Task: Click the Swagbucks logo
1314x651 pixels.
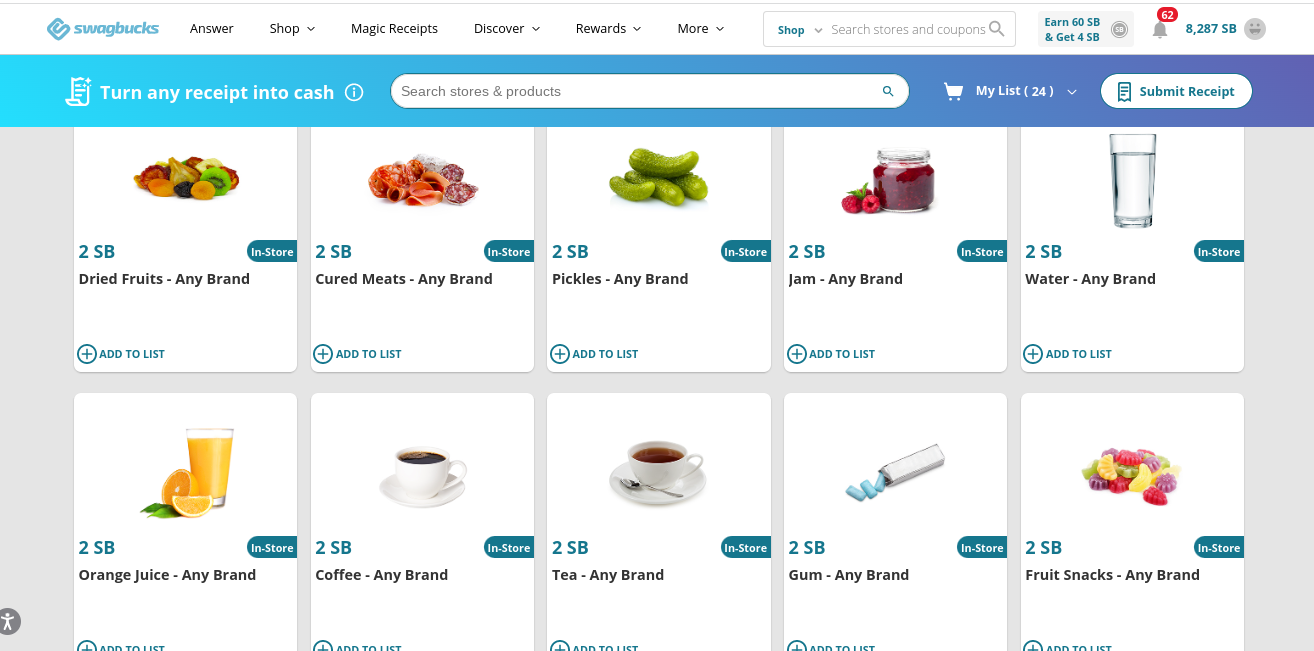Action: point(103,29)
